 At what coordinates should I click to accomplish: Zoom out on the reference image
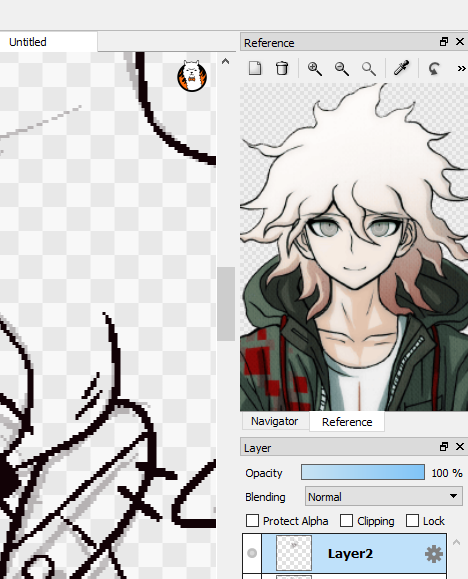click(341, 69)
